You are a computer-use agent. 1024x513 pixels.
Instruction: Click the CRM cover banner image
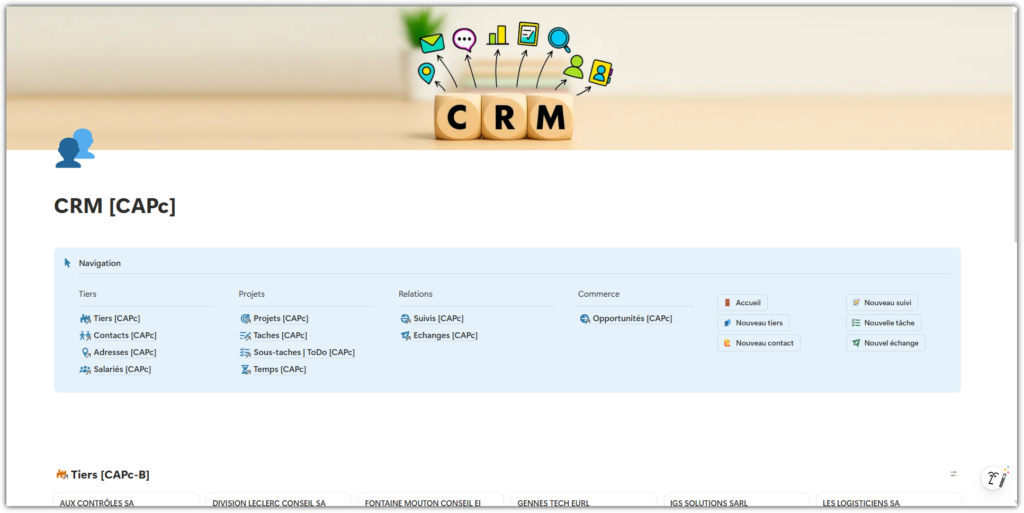coord(509,78)
